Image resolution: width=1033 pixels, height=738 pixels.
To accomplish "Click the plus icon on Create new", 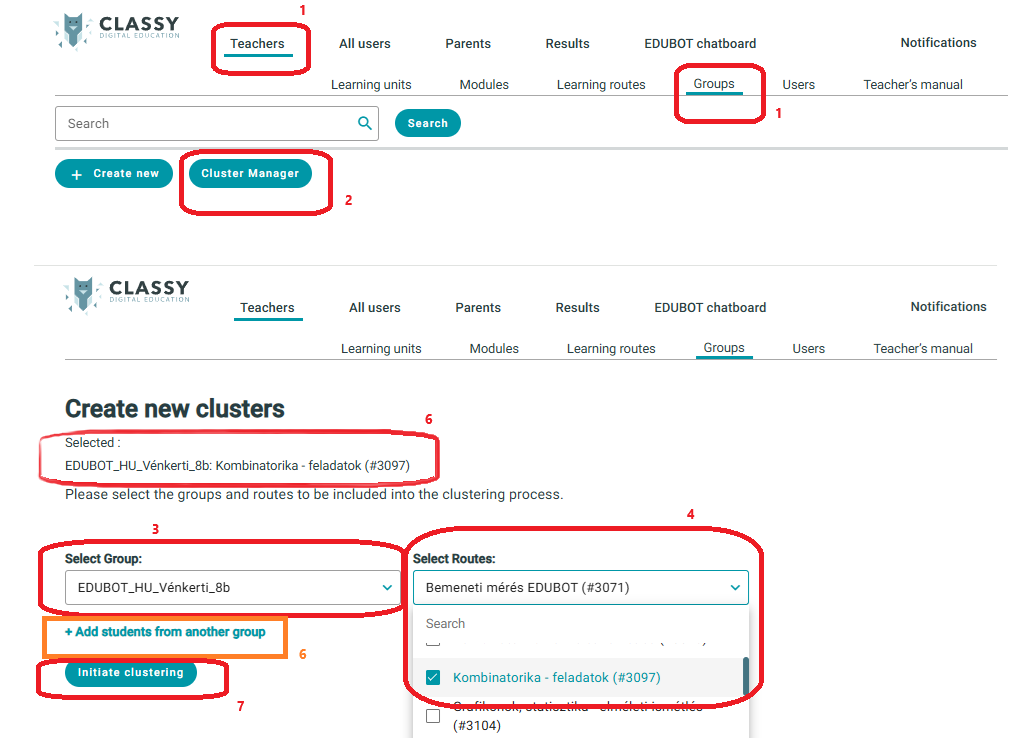I will pos(76,175).
